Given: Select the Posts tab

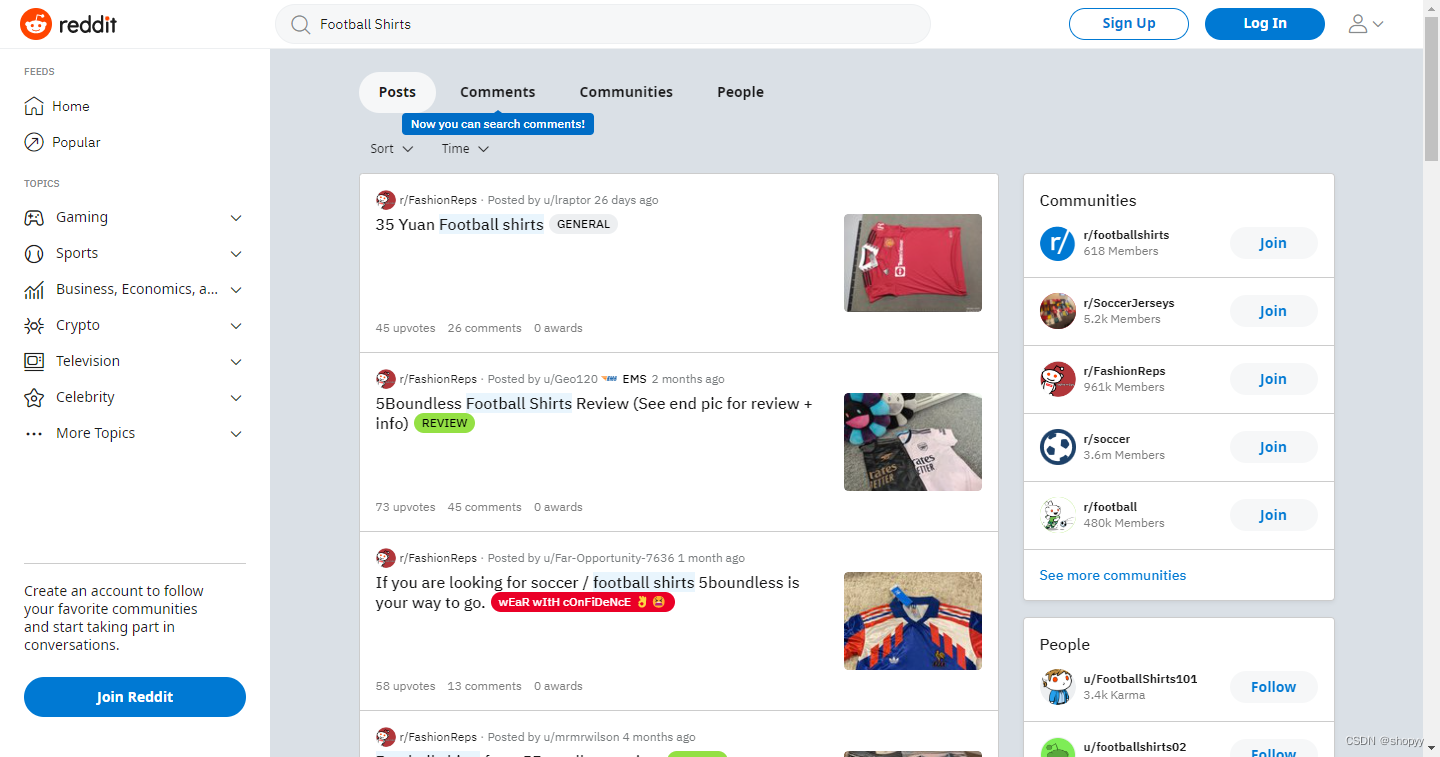Looking at the screenshot, I should click(x=397, y=92).
